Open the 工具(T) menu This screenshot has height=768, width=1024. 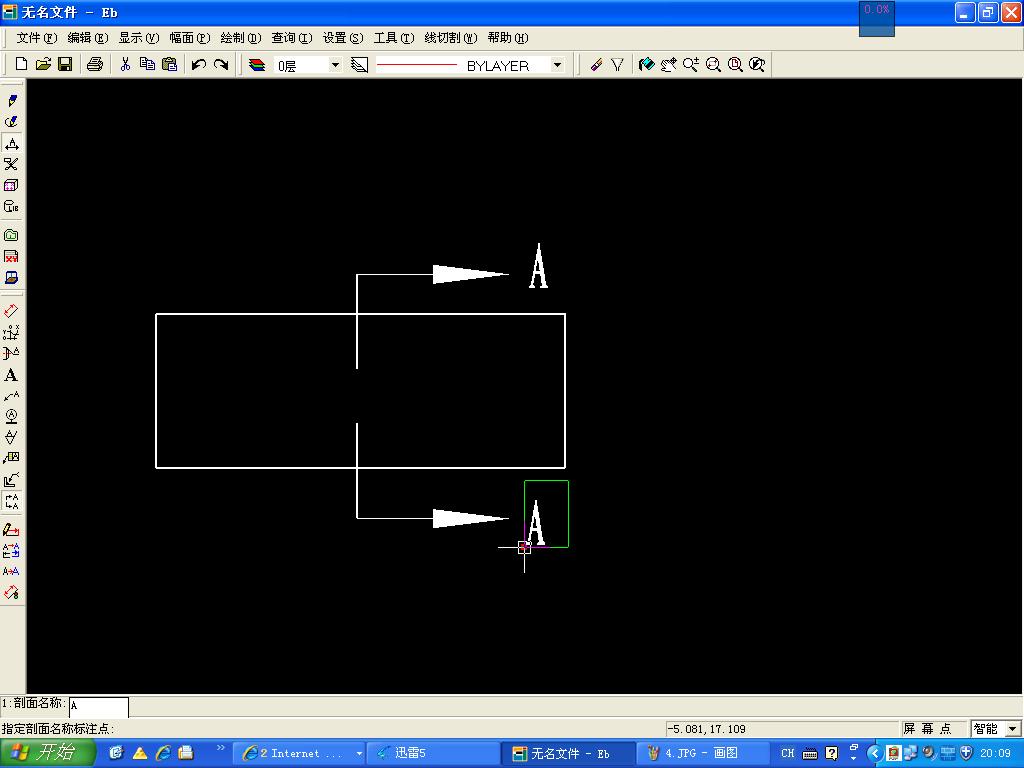[x=393, y=38]
